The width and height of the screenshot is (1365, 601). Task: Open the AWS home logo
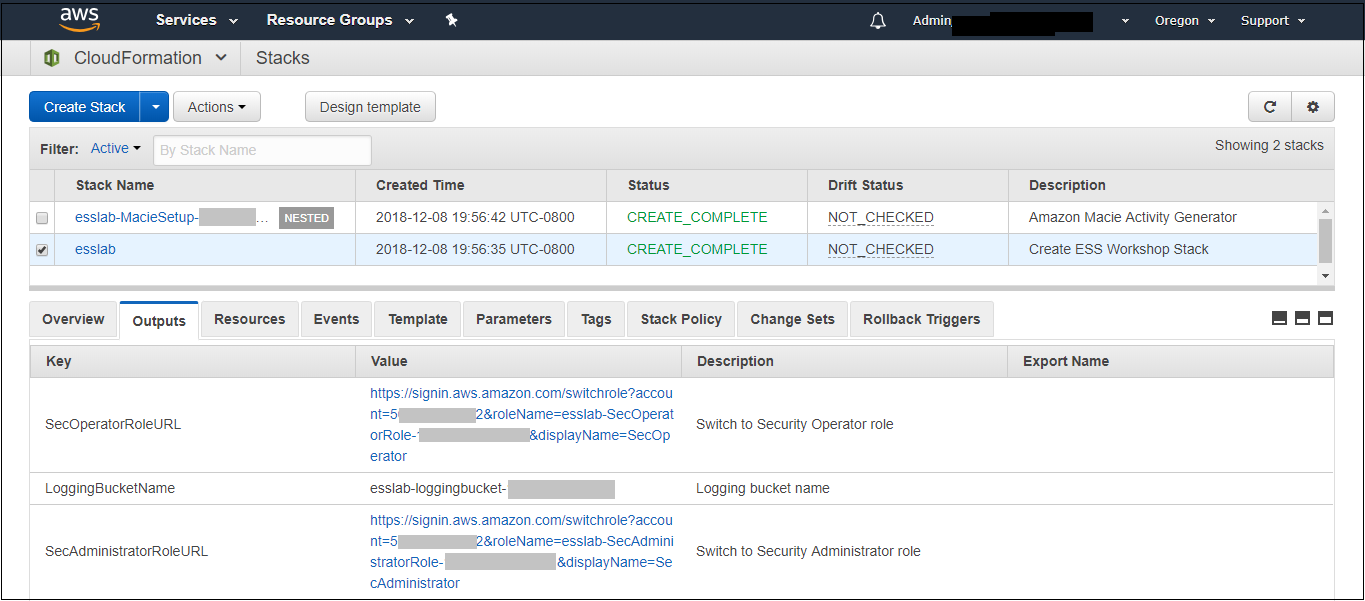coord(80,20)
